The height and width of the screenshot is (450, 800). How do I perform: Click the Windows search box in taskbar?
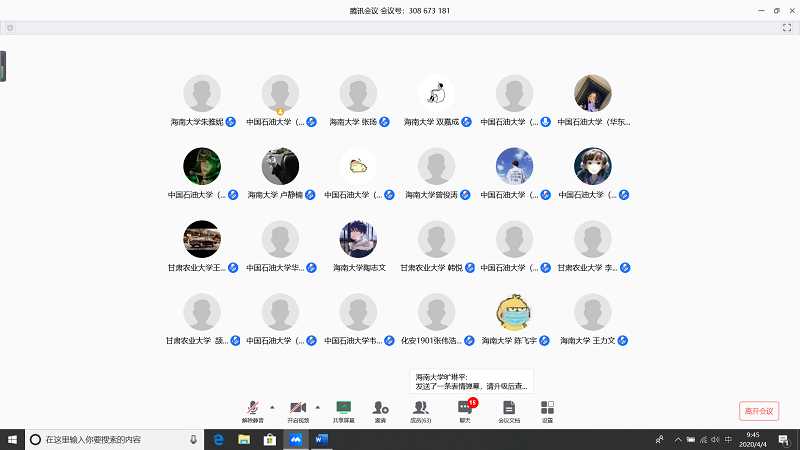(x=110, y=439)
